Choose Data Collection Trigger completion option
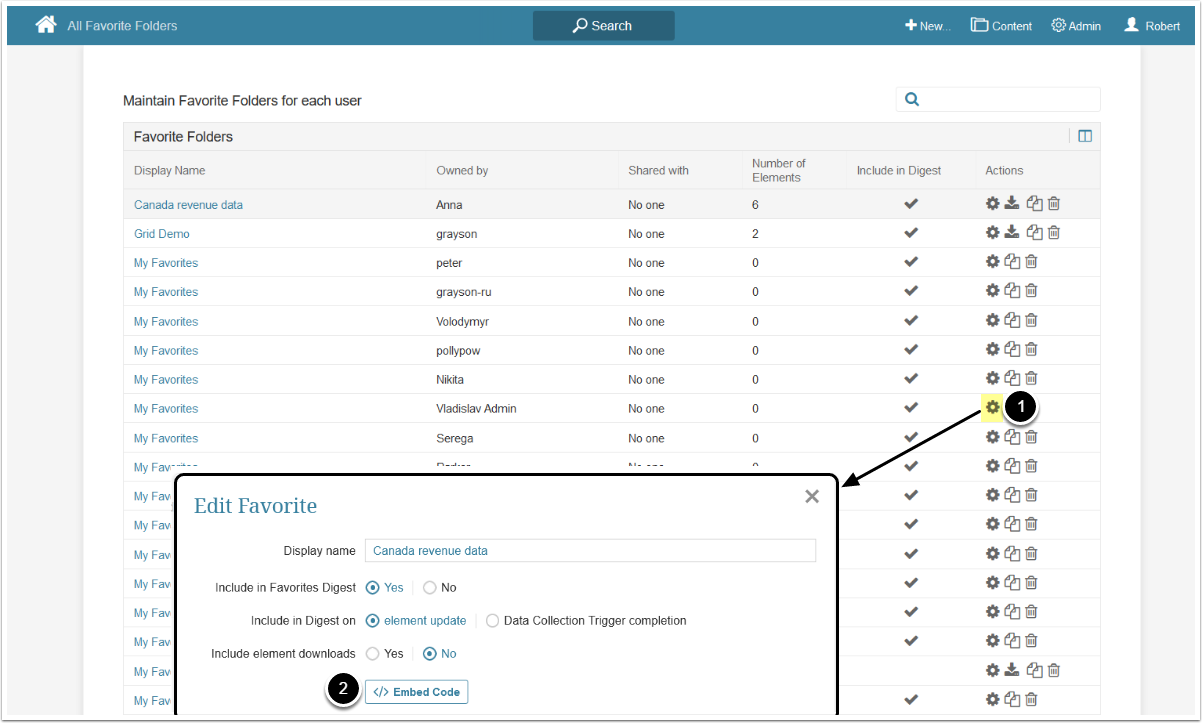 pyautogui.click(x=493, y=621)
